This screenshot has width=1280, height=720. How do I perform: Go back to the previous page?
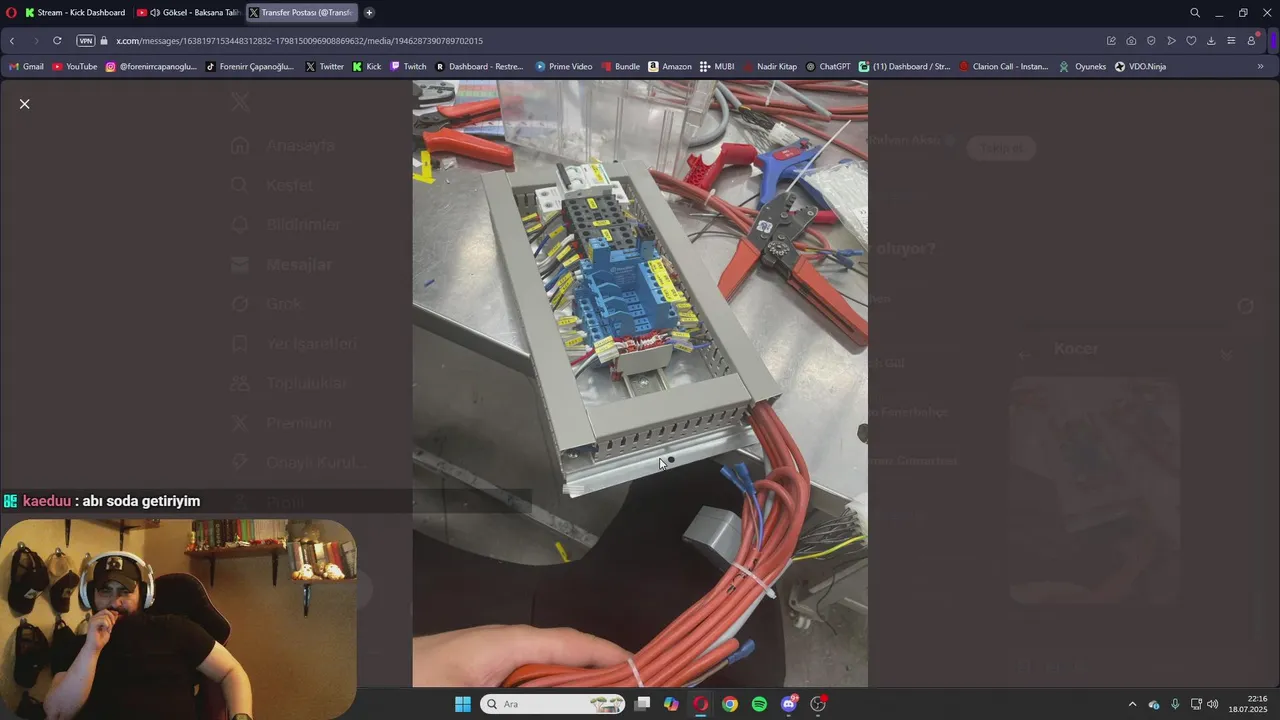[x=12, y=41]
